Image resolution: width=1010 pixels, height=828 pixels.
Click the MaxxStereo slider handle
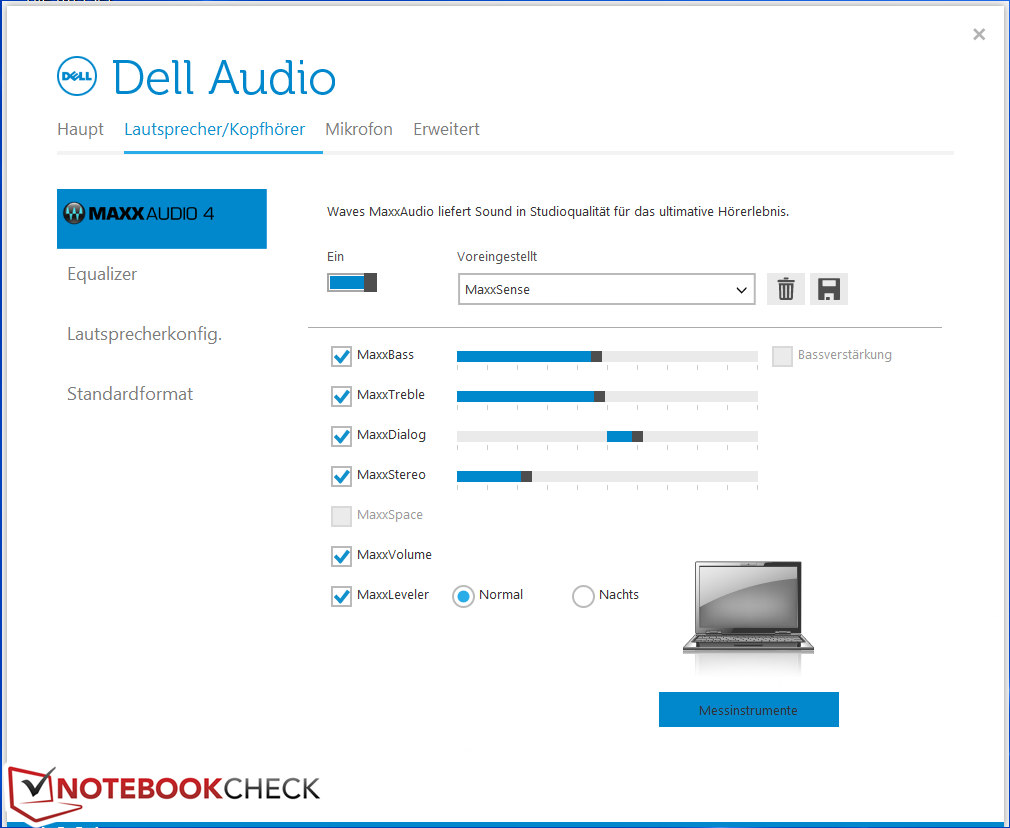[x=526, y=476]
